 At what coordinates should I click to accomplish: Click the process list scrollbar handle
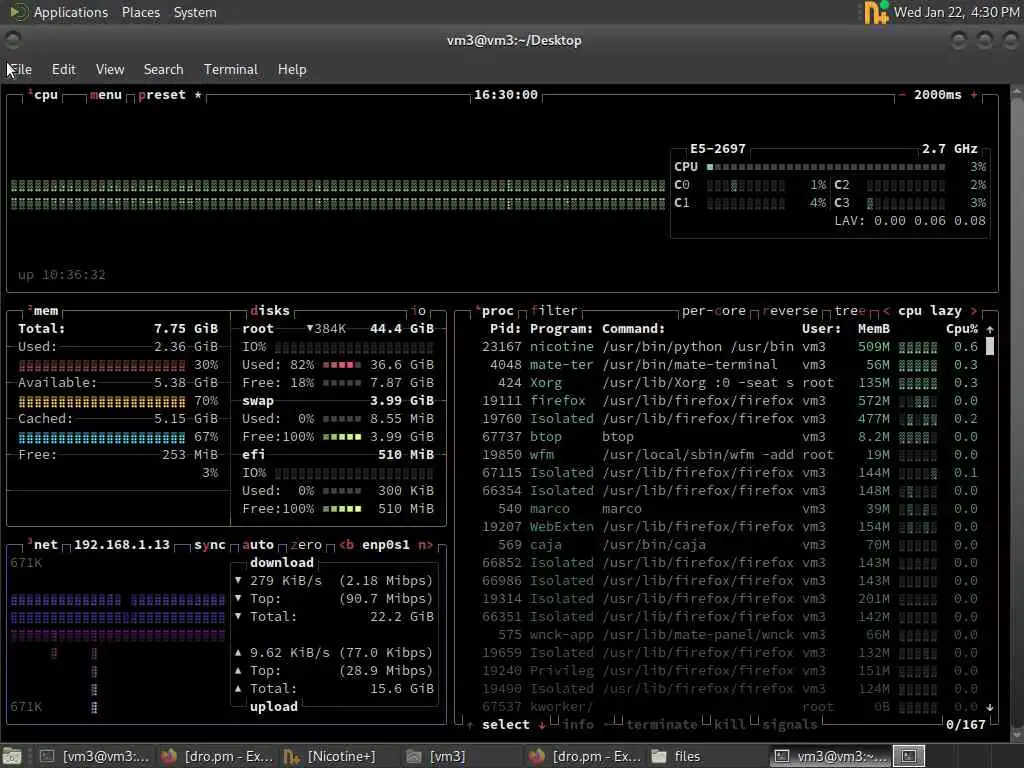click(x=990, y=346)
